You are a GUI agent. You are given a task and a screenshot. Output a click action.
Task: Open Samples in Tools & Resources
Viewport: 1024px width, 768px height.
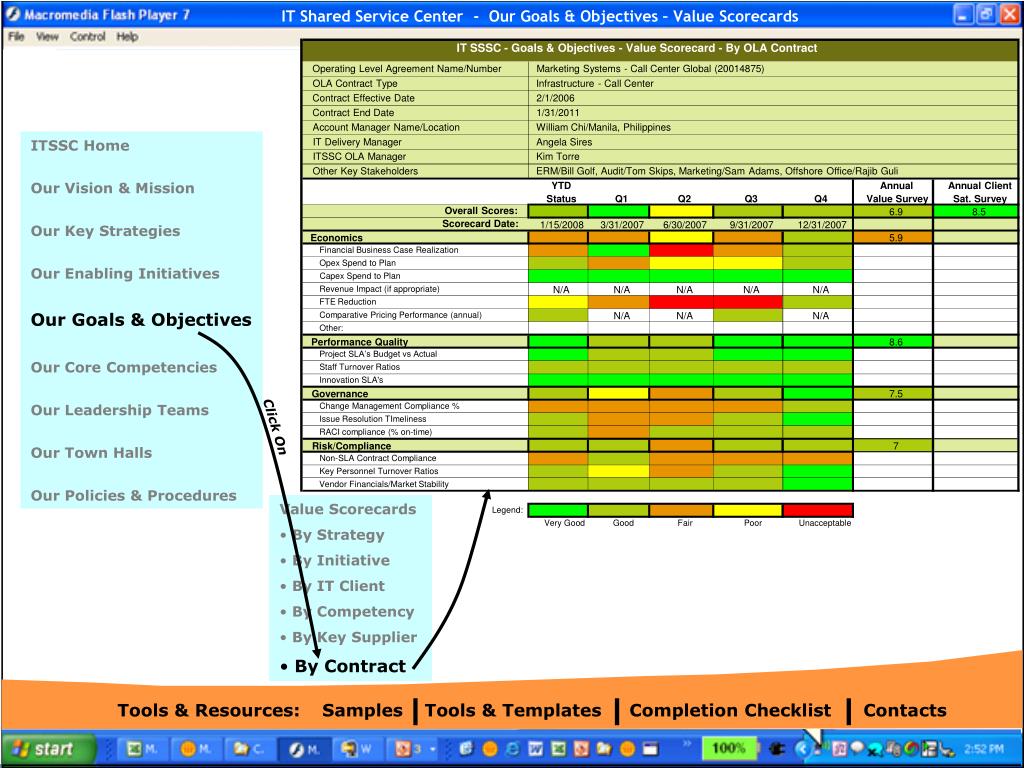point(362,711)
